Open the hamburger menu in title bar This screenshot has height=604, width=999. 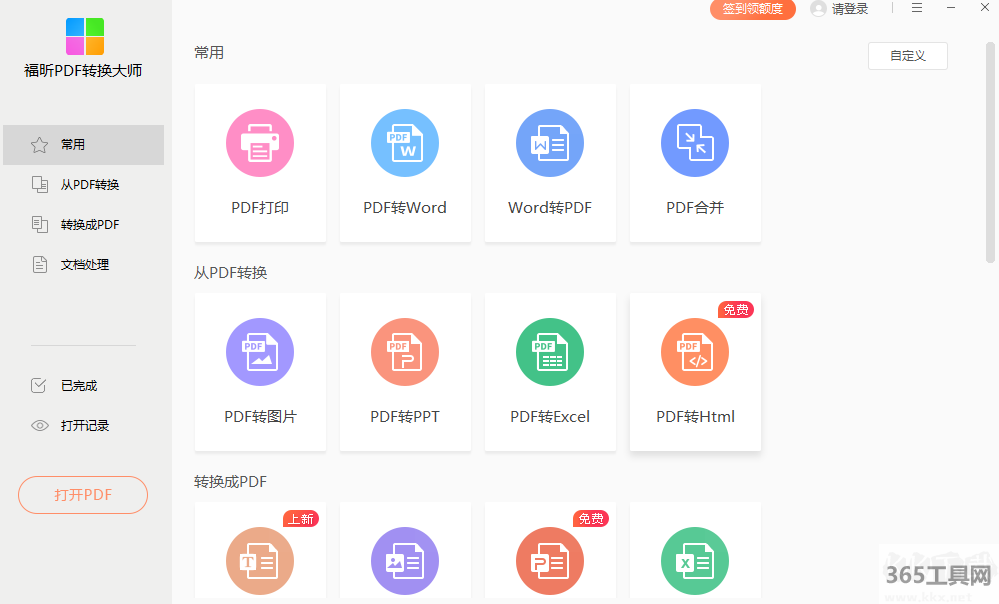pos(917,8)
